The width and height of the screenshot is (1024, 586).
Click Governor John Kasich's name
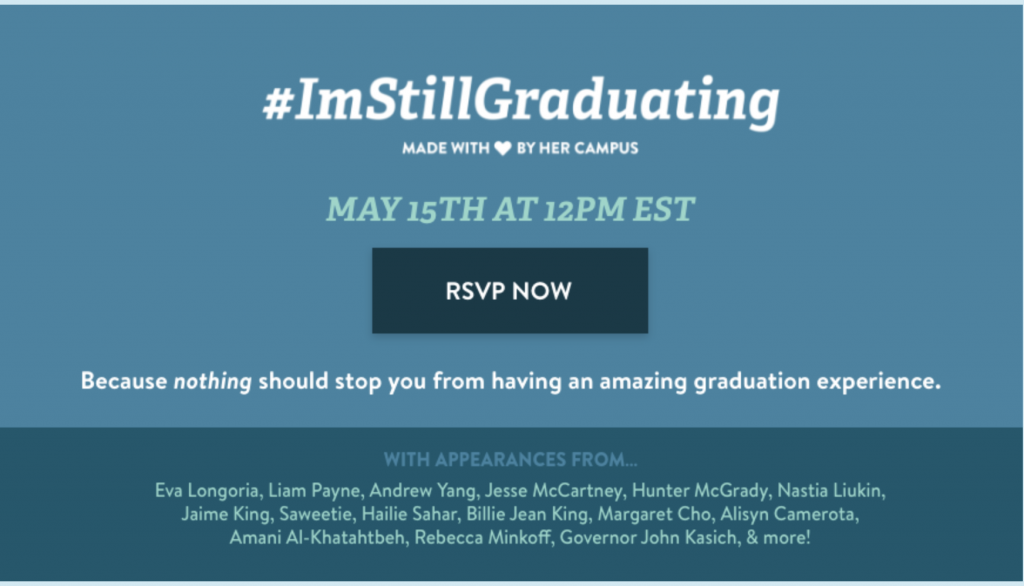pos(649,538)
